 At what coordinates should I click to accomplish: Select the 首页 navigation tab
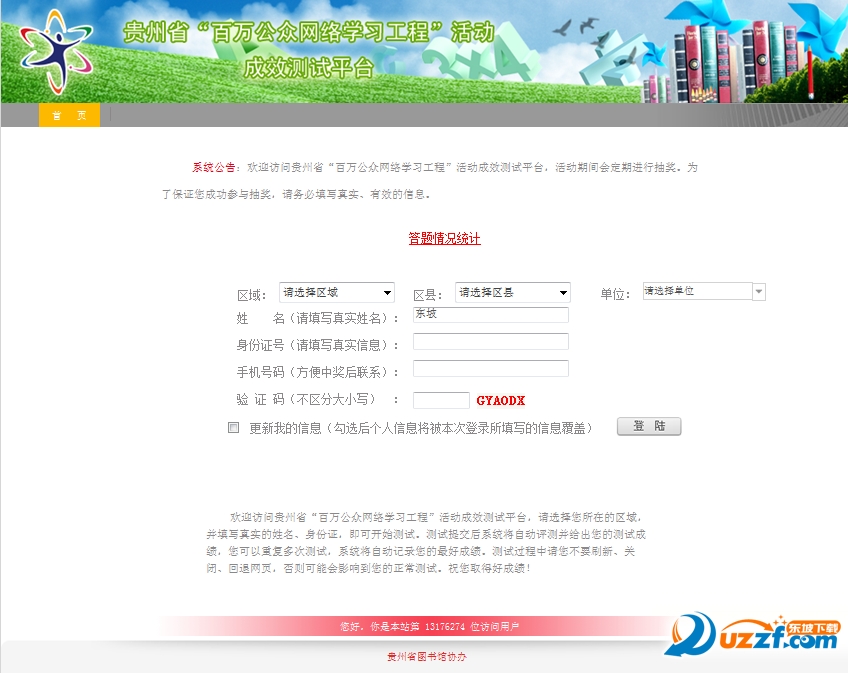click(x=68, y=114)
